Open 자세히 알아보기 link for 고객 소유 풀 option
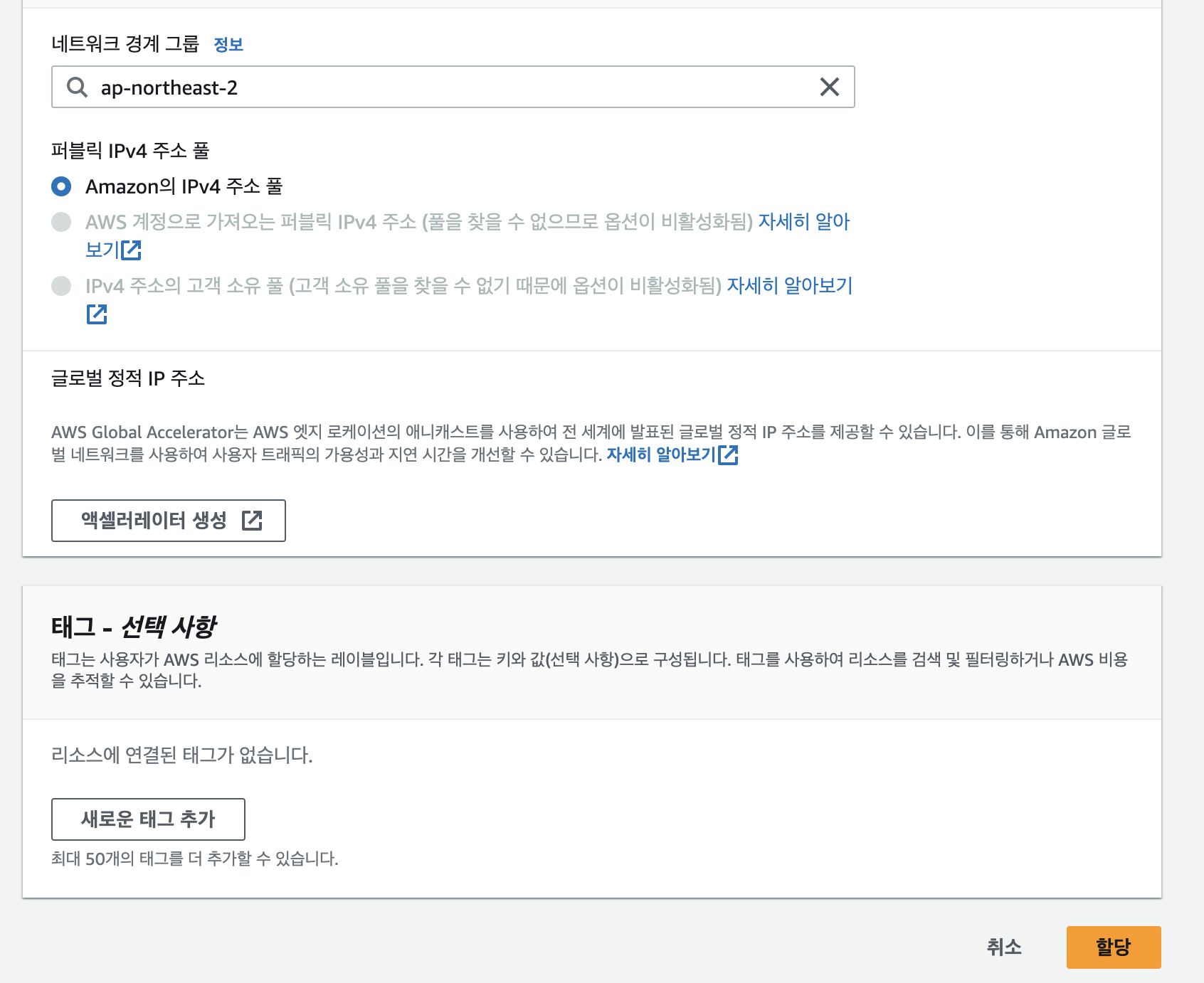The image size is (1204, 983). click(x=790, y=286)
